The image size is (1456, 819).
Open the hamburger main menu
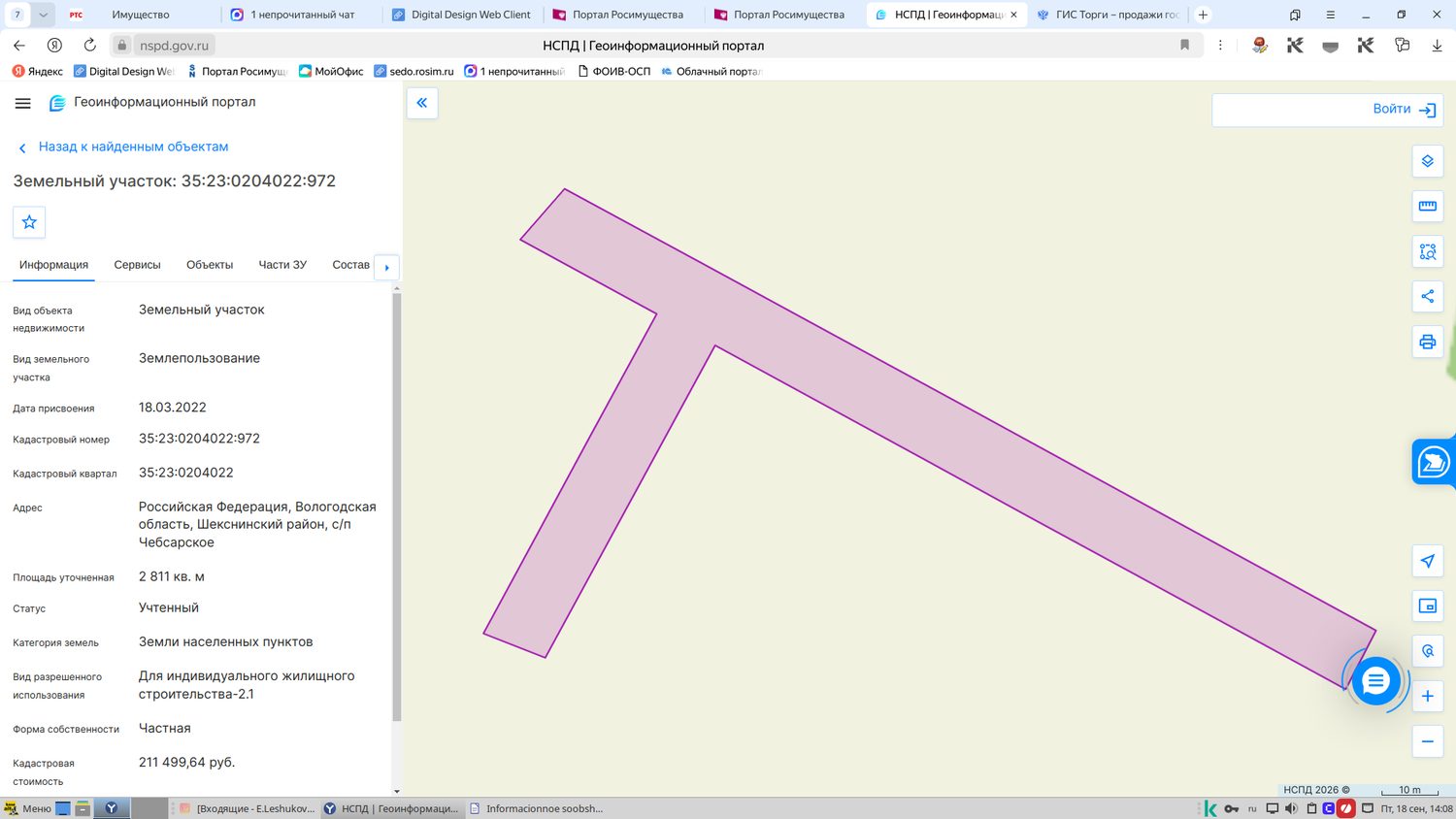coord(23,103)
